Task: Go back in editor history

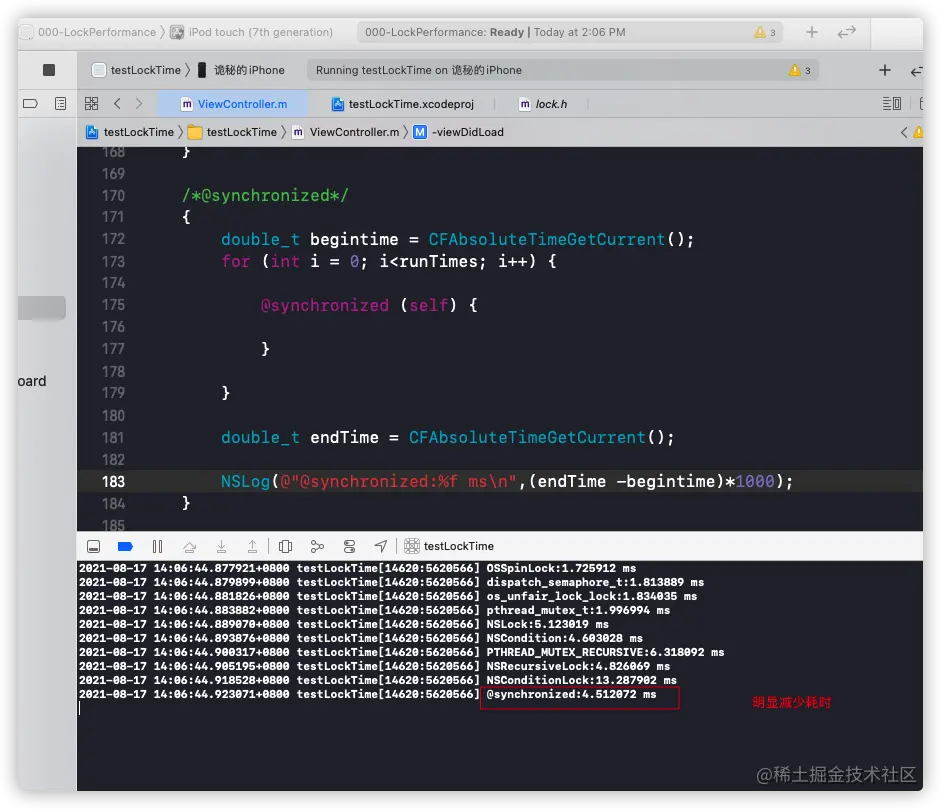Action: point(118,104)
